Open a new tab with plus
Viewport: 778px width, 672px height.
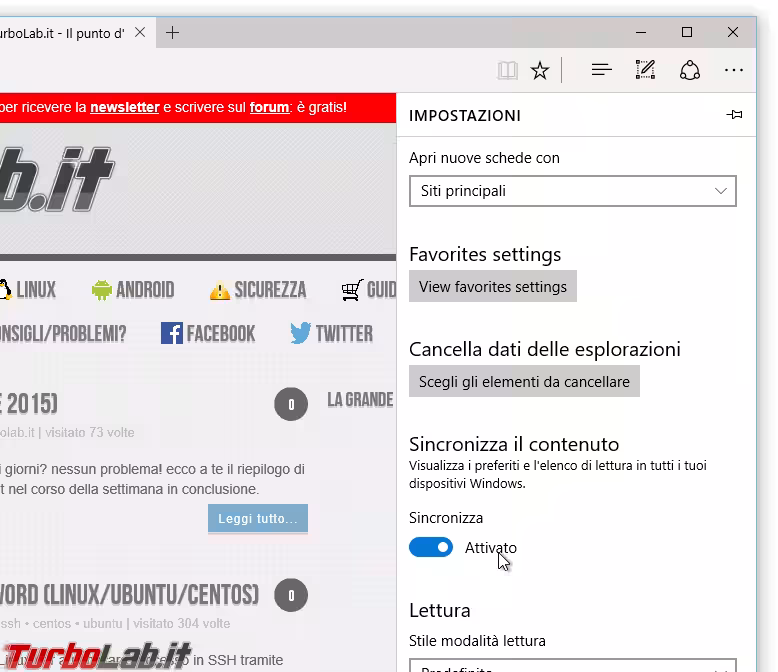point(172,33)
